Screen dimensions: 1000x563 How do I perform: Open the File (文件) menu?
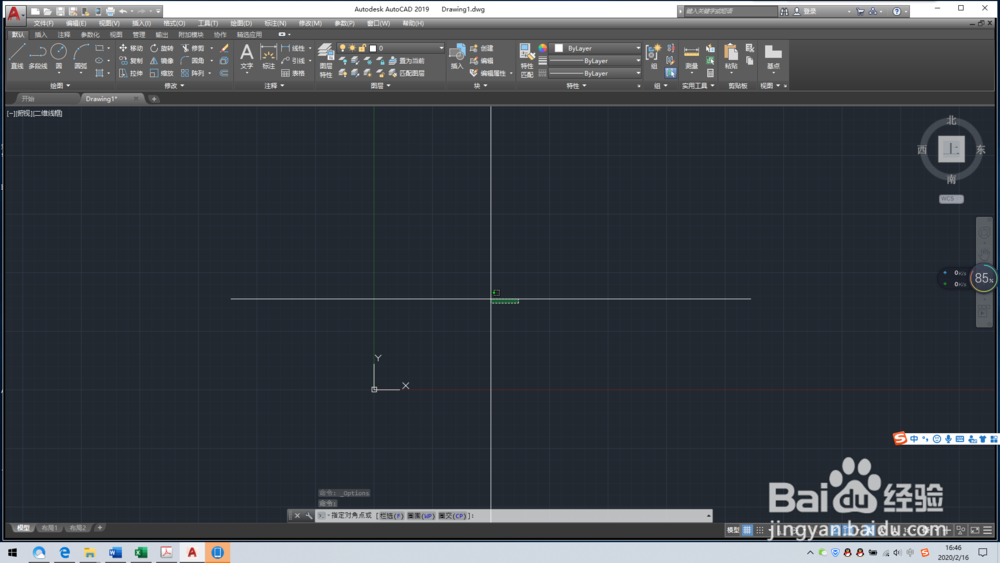point(43,24)
